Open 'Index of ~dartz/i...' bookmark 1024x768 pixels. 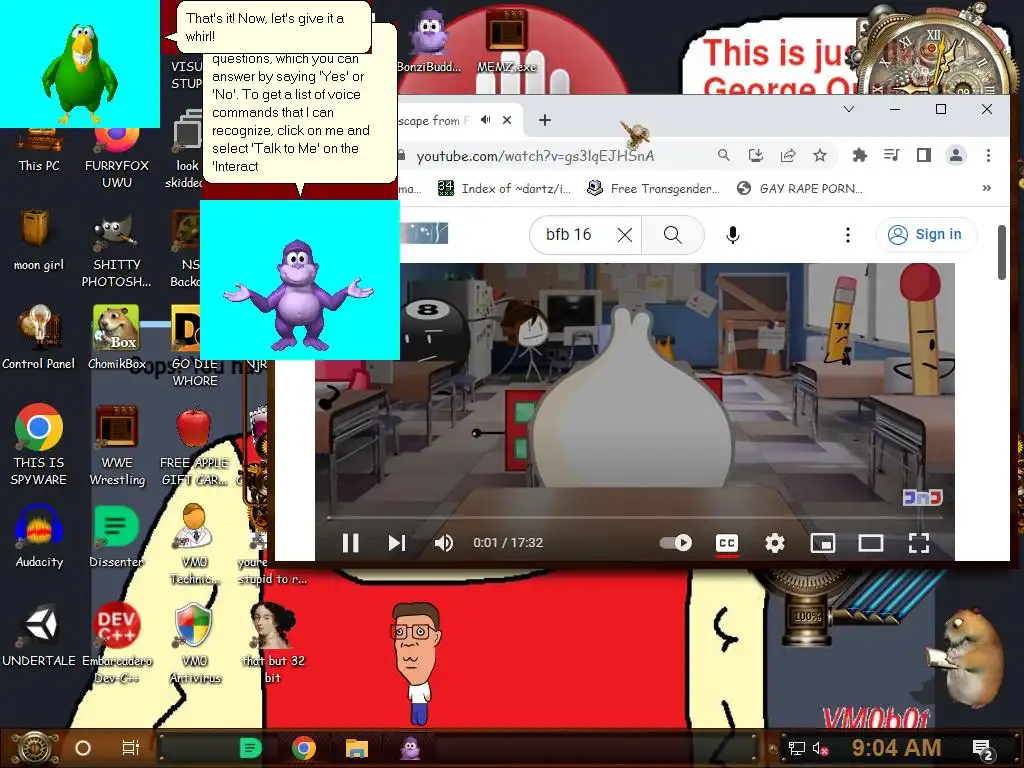(x=504, y=188)
